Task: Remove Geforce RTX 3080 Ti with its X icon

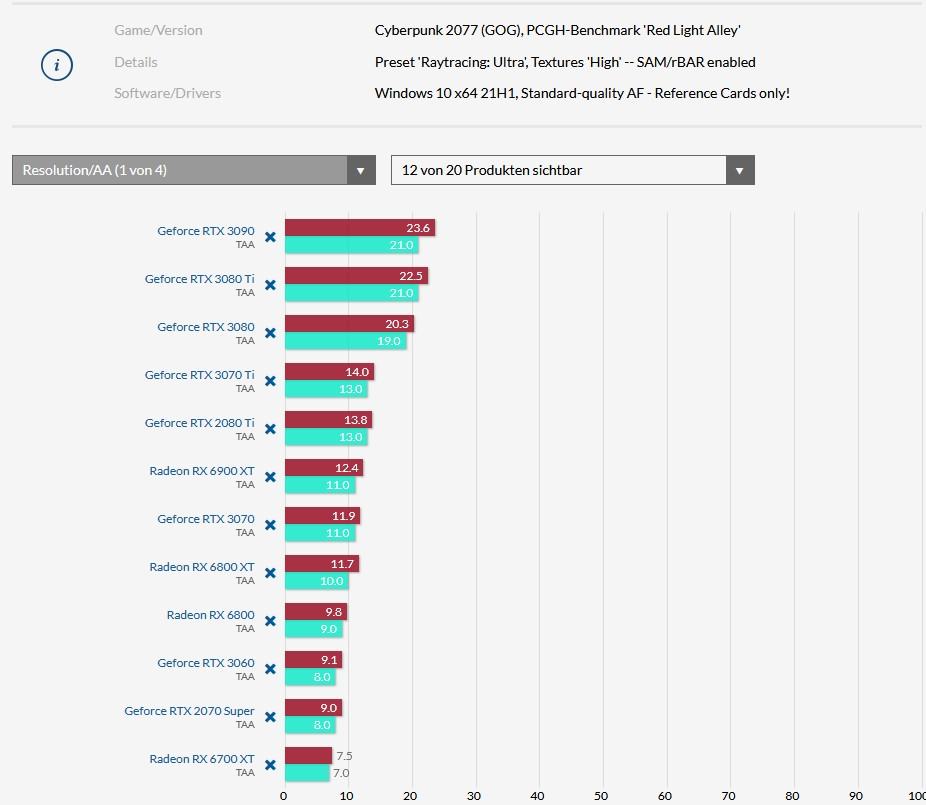Action: (x=270, y=285)
